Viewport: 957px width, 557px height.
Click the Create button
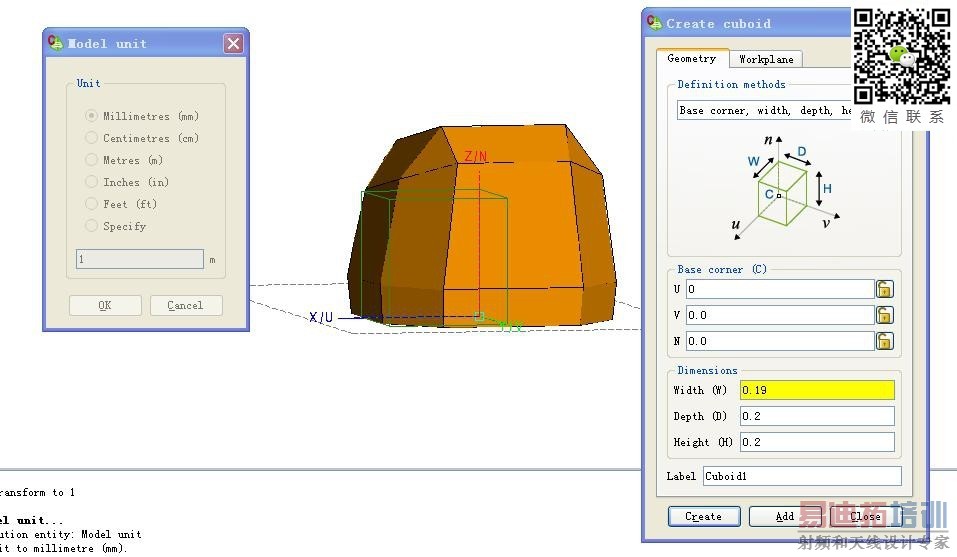[x=704, y=516]
